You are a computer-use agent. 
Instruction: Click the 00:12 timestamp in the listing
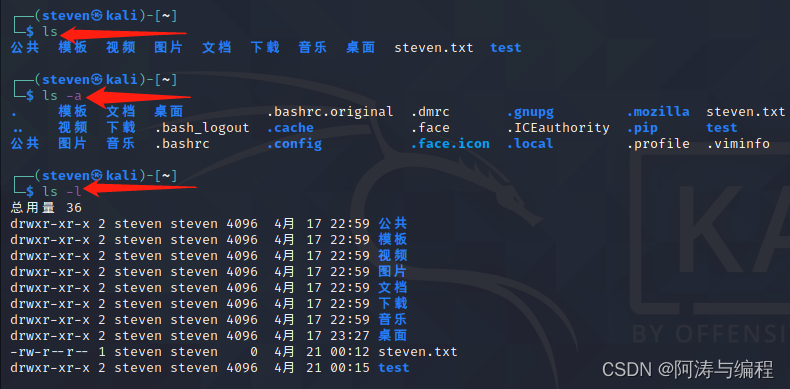(350, 352)
